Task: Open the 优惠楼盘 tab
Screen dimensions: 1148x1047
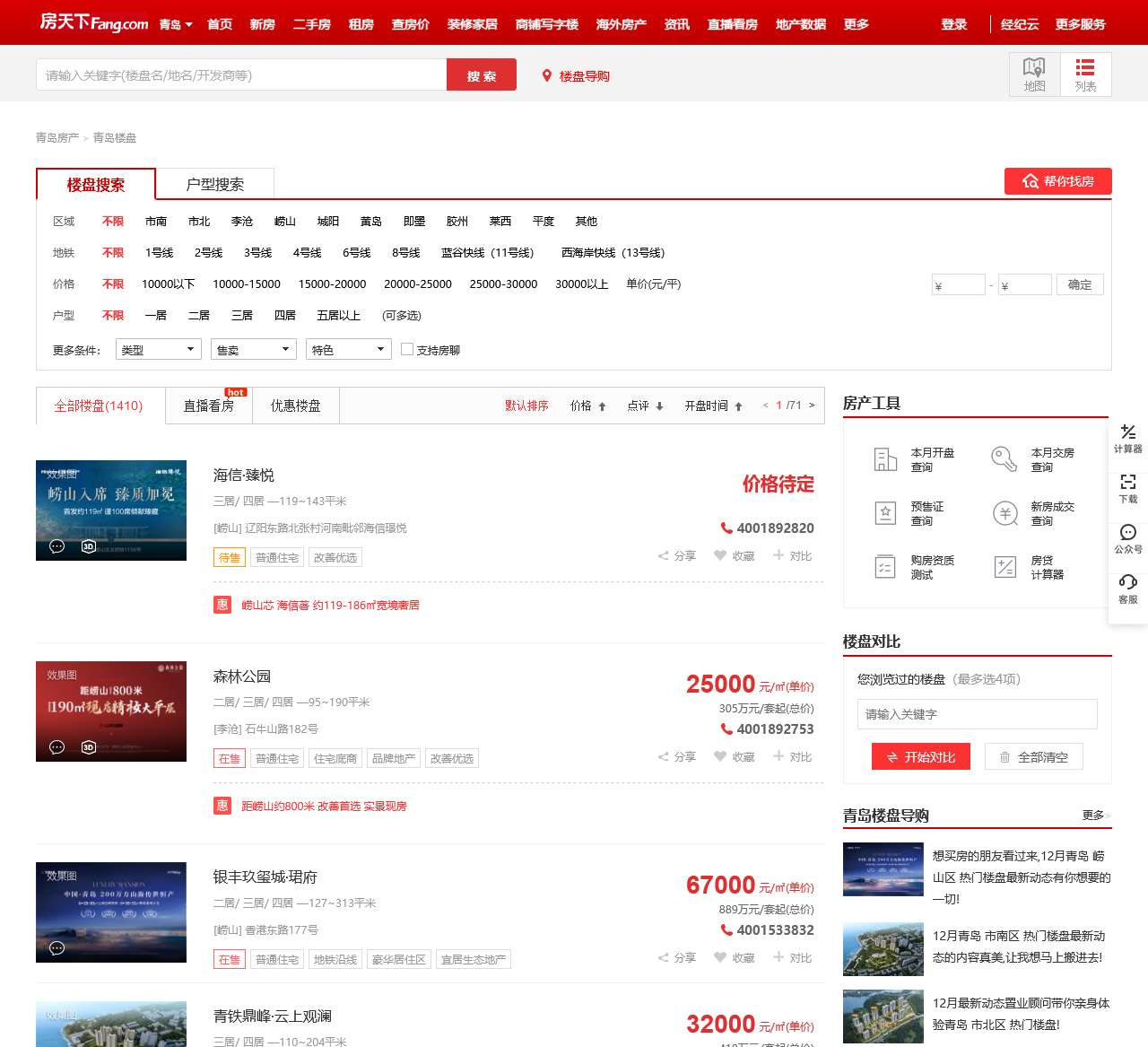Action: 295,406
